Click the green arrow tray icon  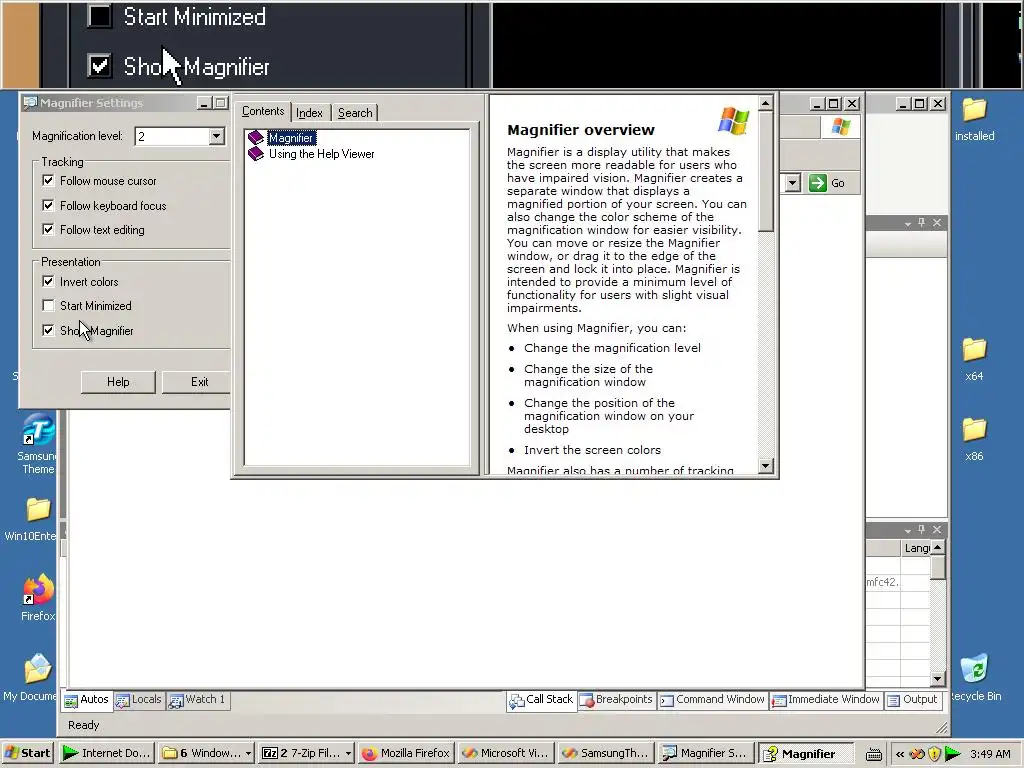tap(953, 754)
